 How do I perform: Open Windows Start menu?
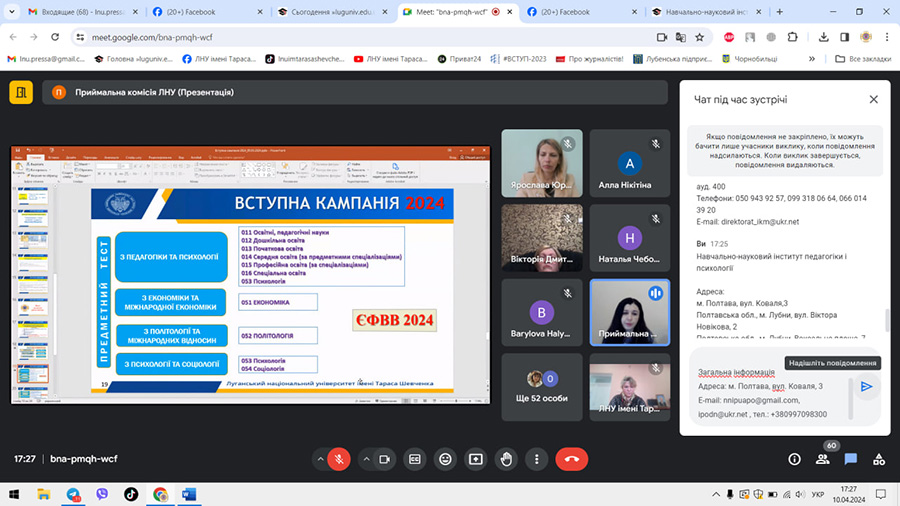tap(14, 494)
